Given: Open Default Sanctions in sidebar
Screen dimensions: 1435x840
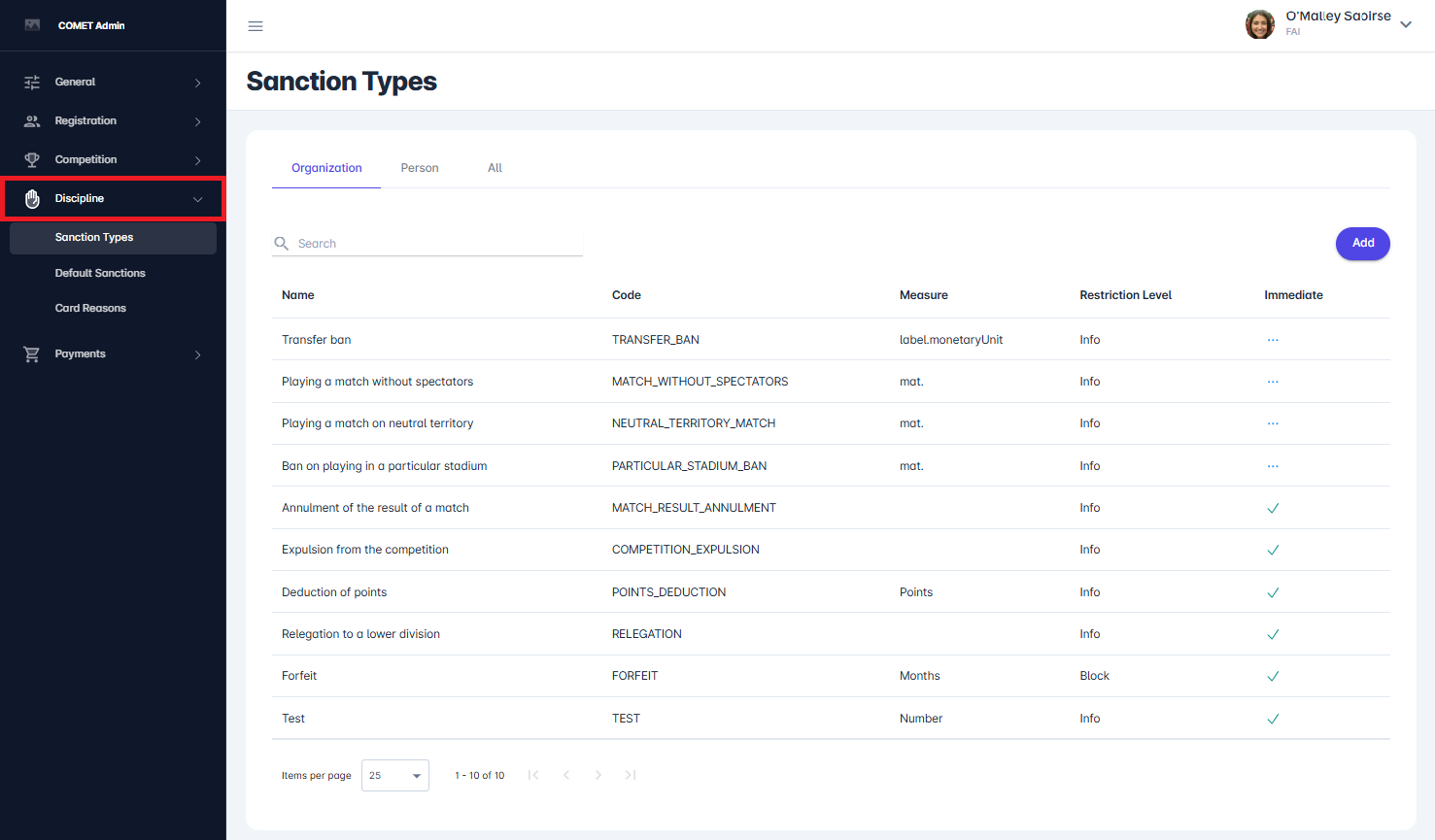Looking at the screenshot, I should (x=100, y=273).
